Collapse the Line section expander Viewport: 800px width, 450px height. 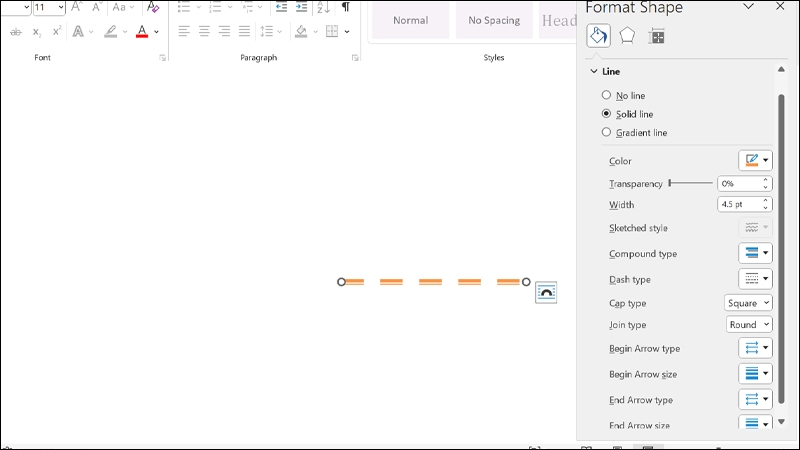(594, 71)
